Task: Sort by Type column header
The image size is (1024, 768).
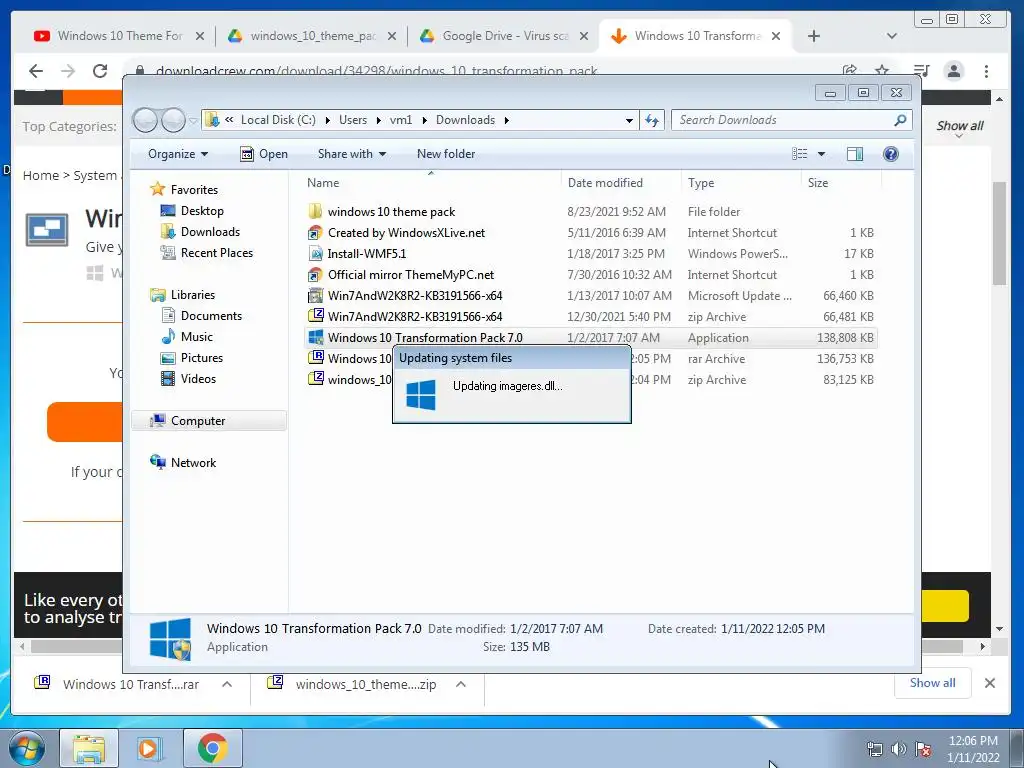Action: click(741, 183)
